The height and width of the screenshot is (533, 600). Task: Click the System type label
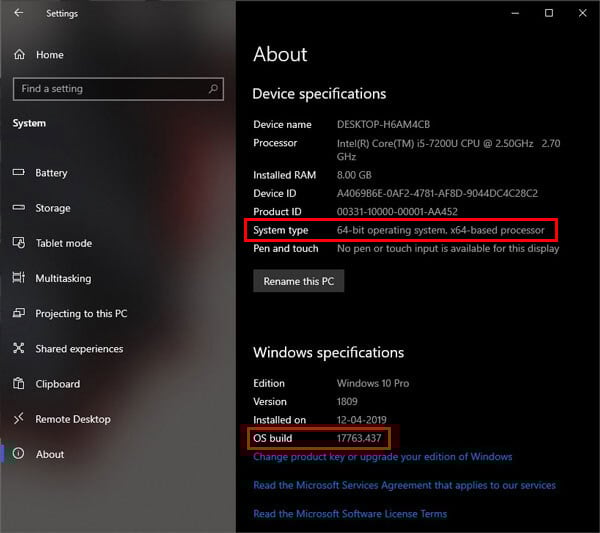(280, 230)
